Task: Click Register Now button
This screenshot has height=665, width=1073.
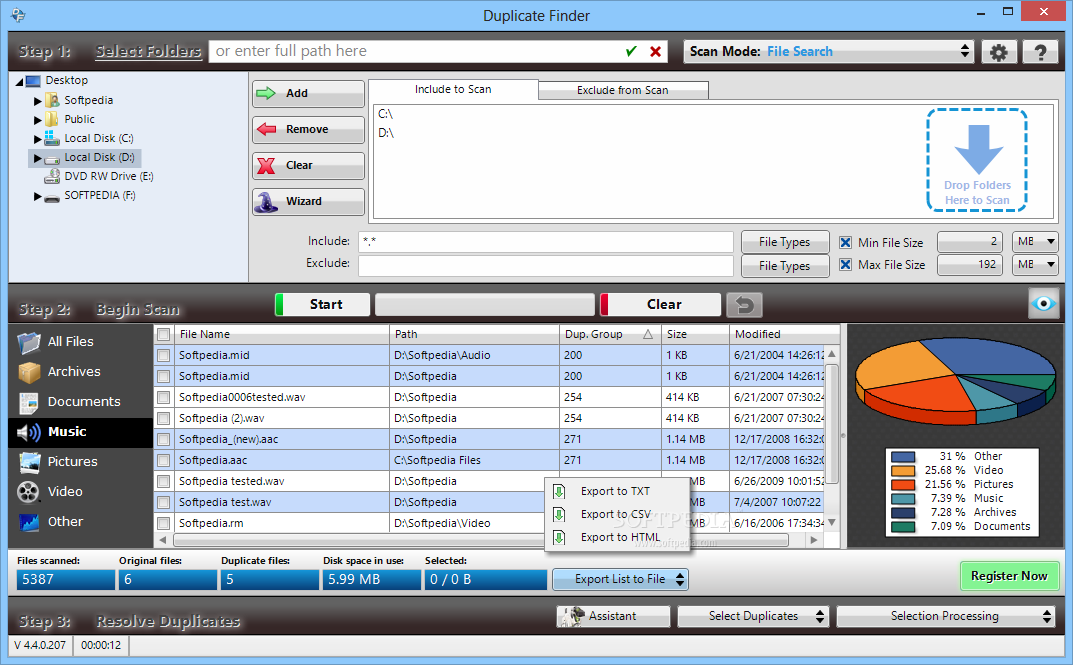Action: (1009, 576)
